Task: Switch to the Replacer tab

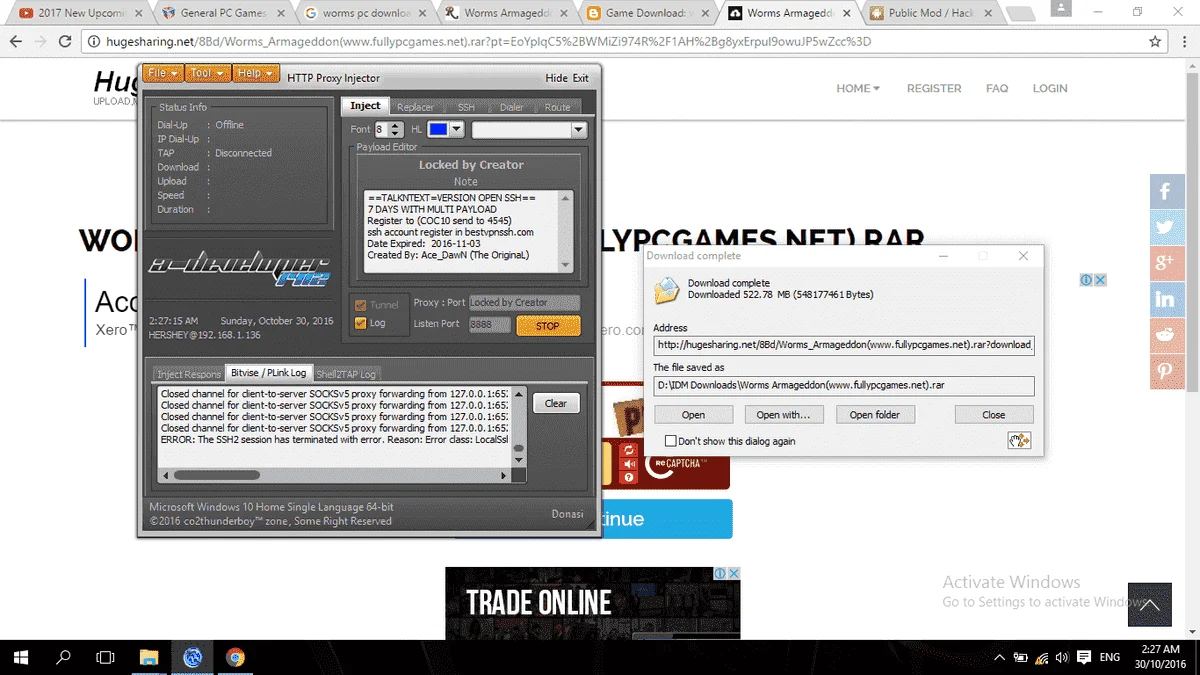Action: pyautogui.click(x=415, y=107)
